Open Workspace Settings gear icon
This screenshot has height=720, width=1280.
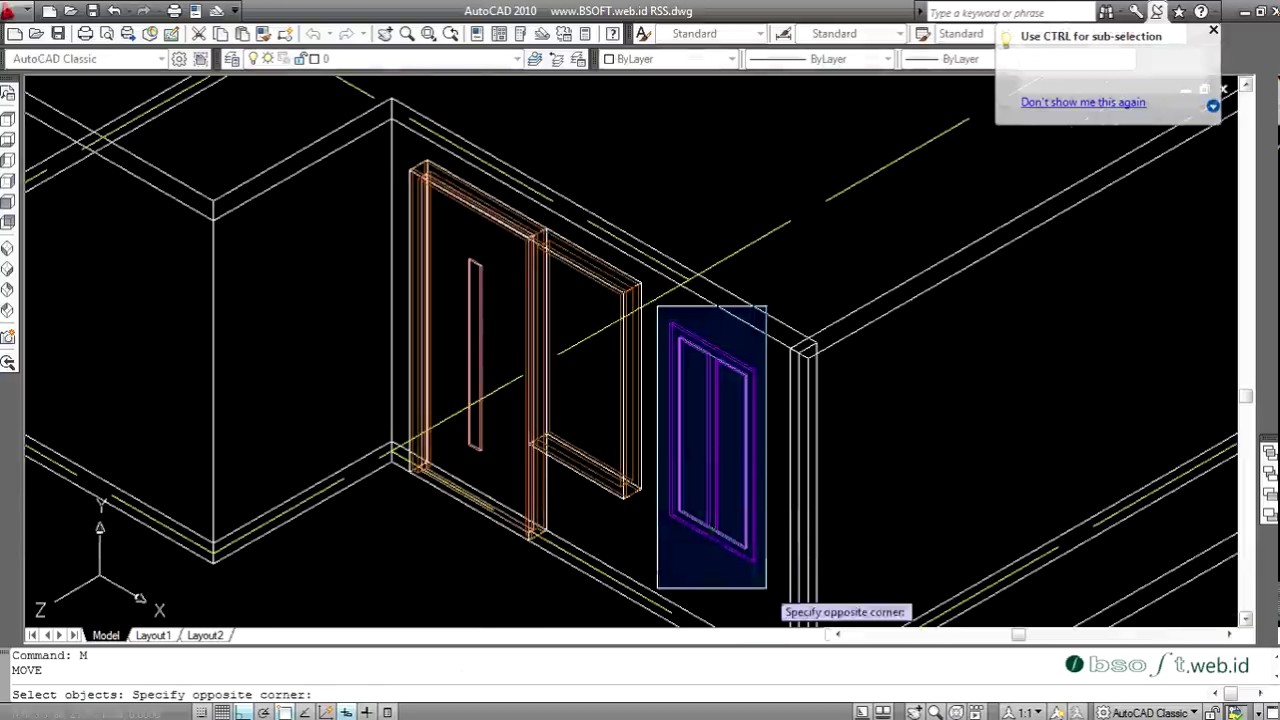(x=179, y=59)
